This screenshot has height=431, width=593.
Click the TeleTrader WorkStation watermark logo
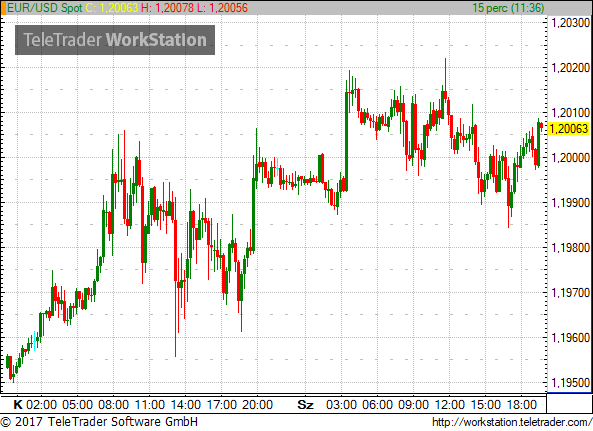(x=115, y=40)
